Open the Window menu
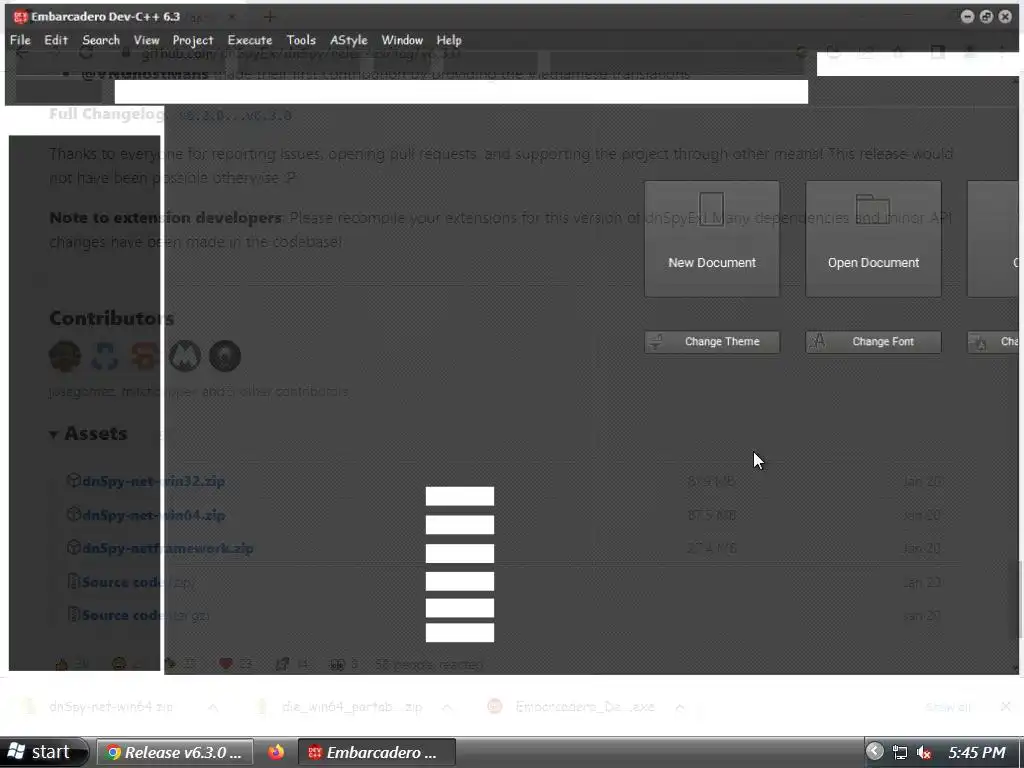The image size is (1024, 768). click(402, 40)
